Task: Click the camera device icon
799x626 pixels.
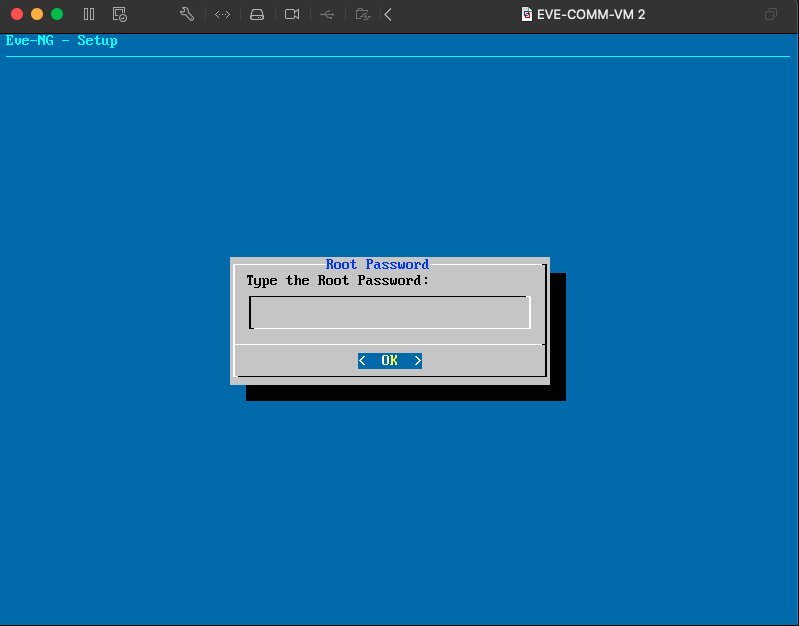Action: tap(292, 14)
